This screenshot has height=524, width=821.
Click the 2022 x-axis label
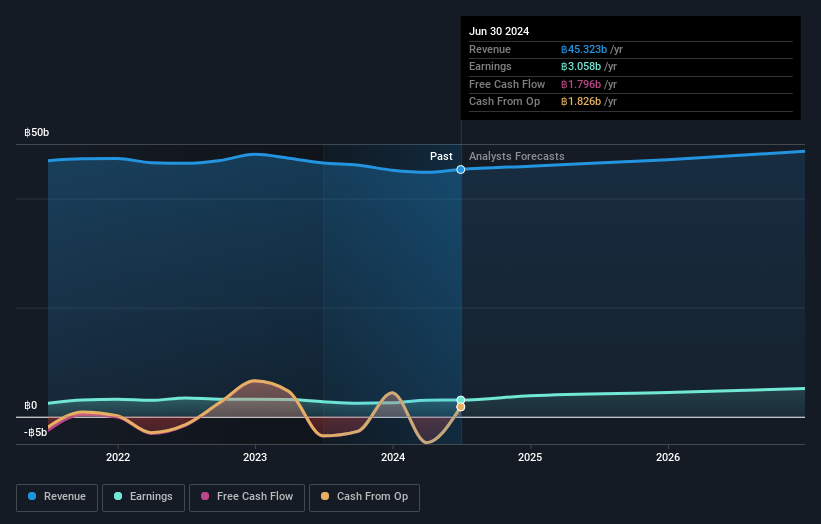[x=118, y=457]
